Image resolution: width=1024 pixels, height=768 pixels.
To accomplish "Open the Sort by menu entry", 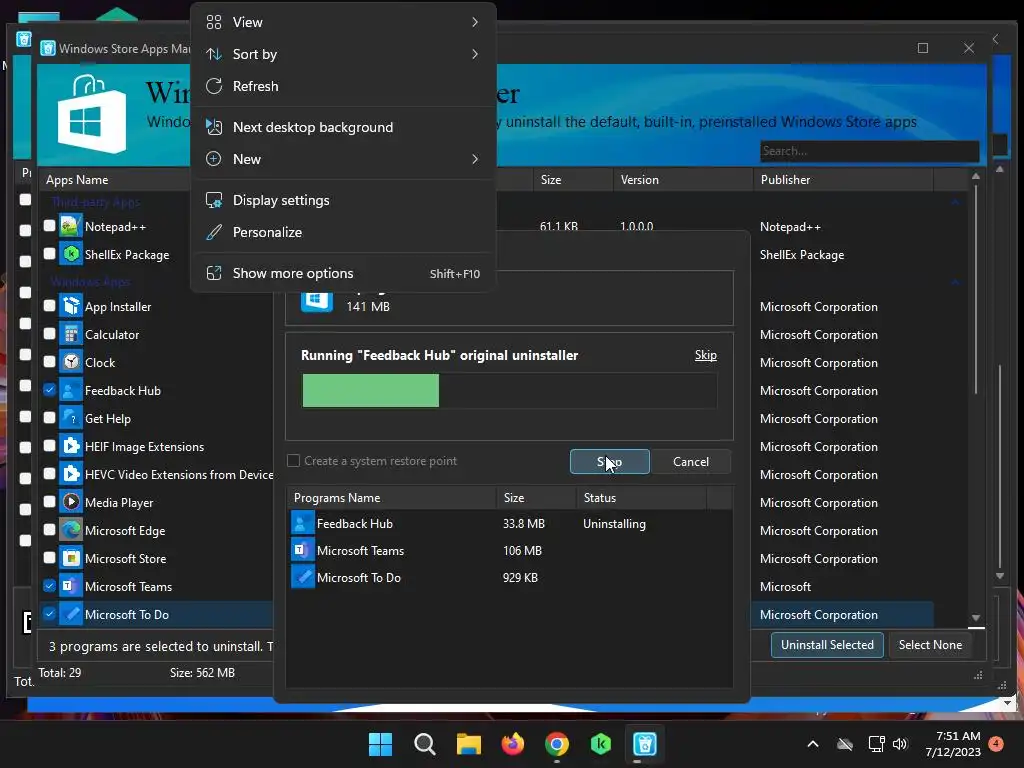I will (343, 54).
